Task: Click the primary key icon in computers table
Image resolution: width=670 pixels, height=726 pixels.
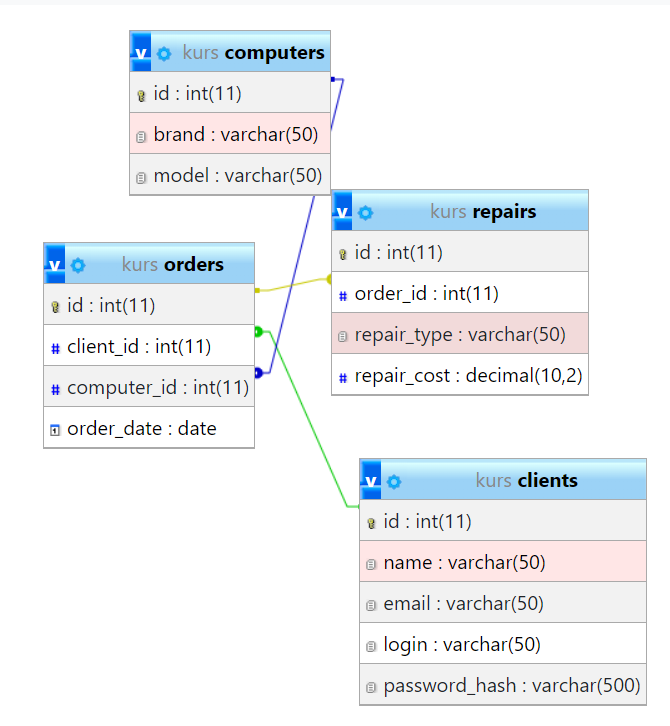Action: pyautogui.click(x=141, y=96)
